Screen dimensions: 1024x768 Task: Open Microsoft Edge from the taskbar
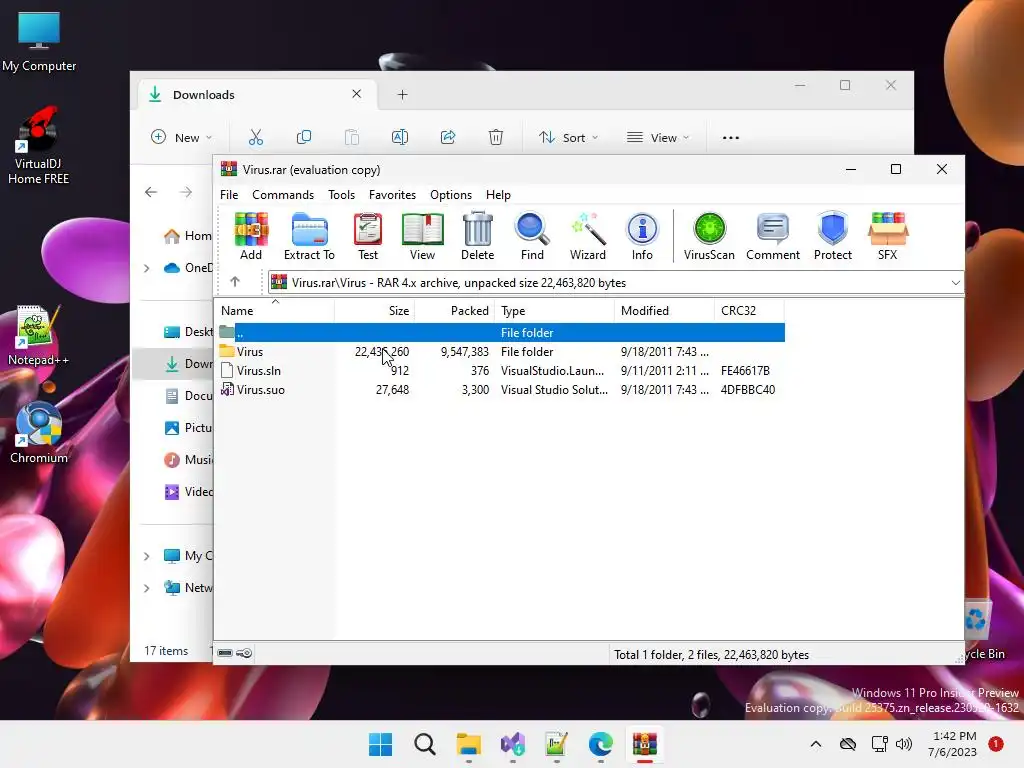pos(600,744)
